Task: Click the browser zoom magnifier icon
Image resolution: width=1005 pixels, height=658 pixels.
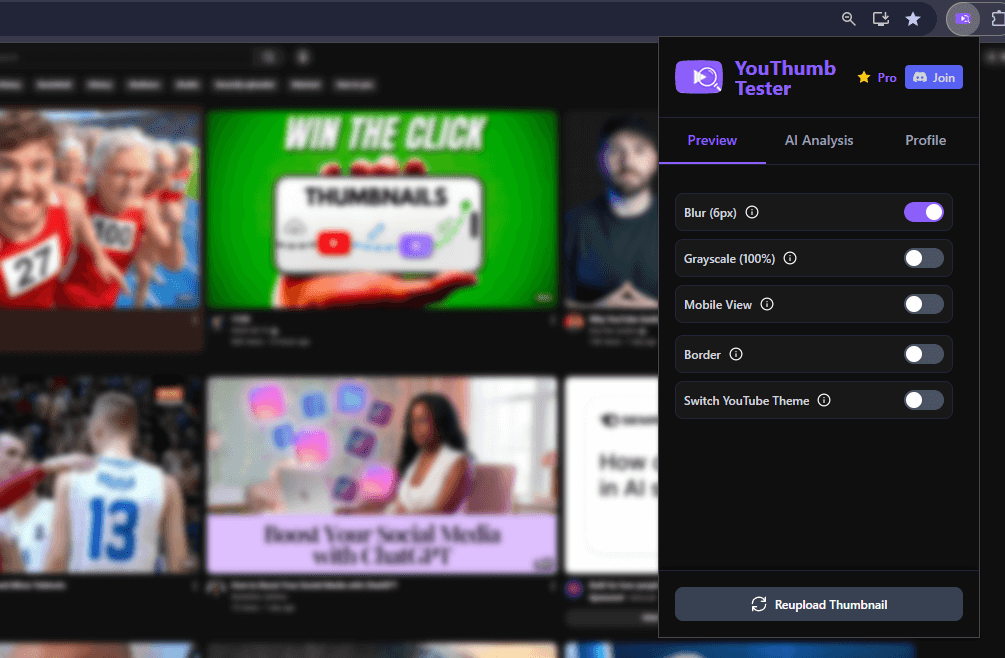Action: [x=849, y=19]
